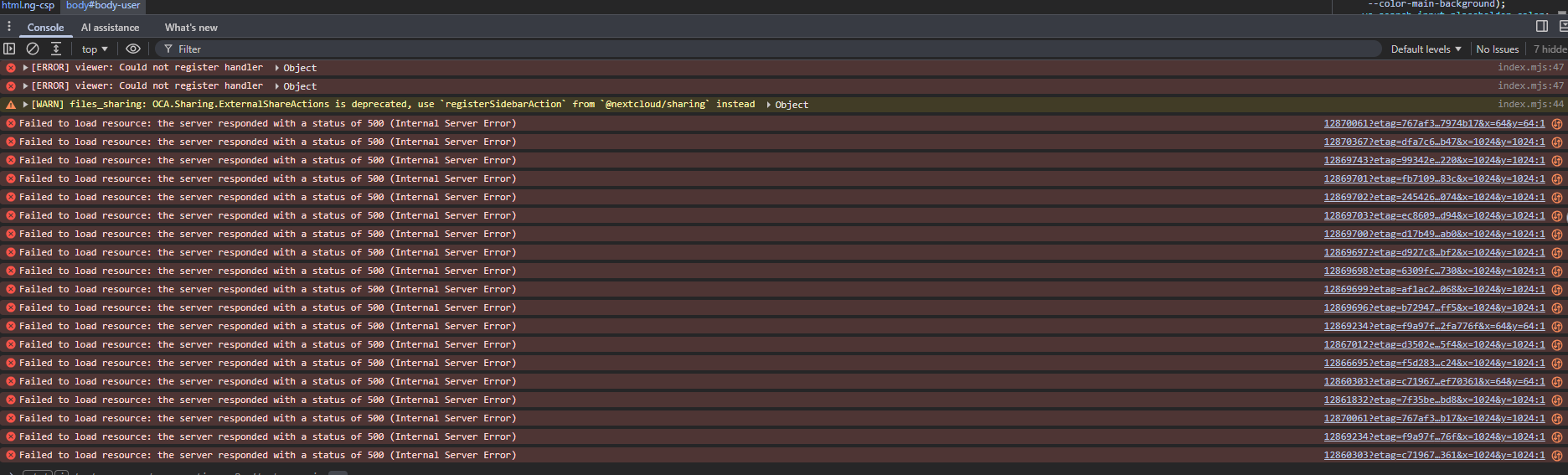The image size is (1568, 475).
Task: Click the AI icon beside 12869696?etag=b72947
Action: pos(1557,307)
